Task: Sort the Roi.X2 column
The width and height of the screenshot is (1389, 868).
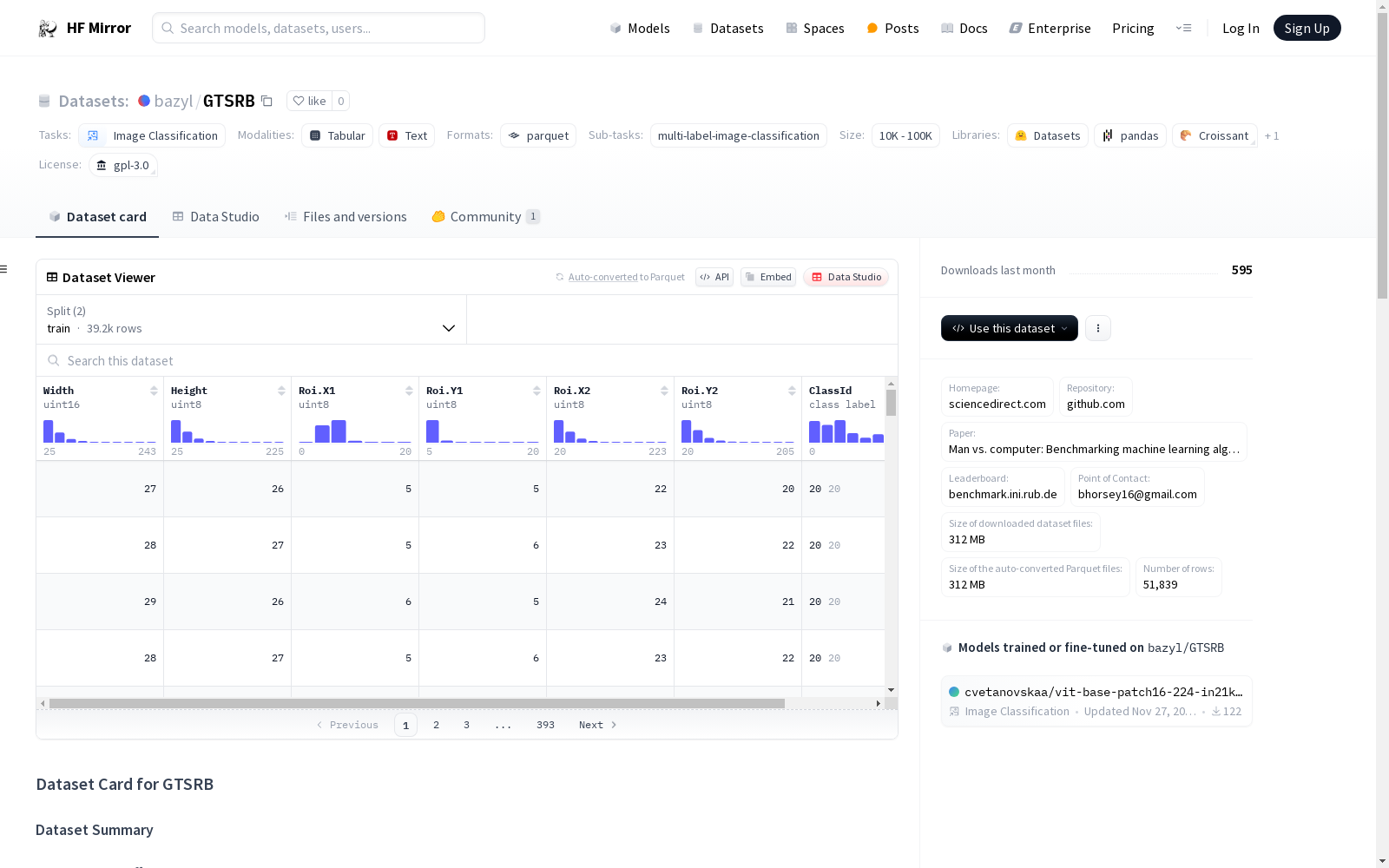Action: pyautogui.click(x=664, y=391)
